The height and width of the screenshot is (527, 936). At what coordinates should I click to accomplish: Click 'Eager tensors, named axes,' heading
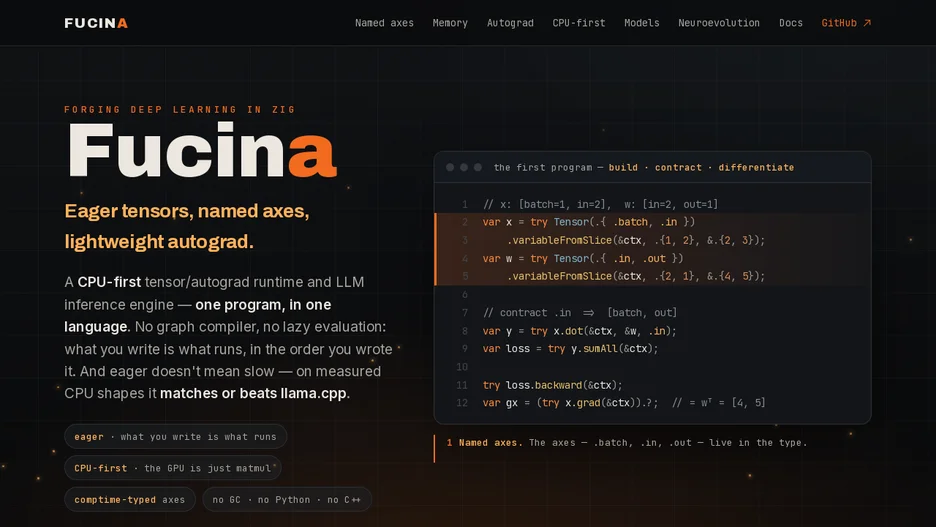tap(187, 211)
